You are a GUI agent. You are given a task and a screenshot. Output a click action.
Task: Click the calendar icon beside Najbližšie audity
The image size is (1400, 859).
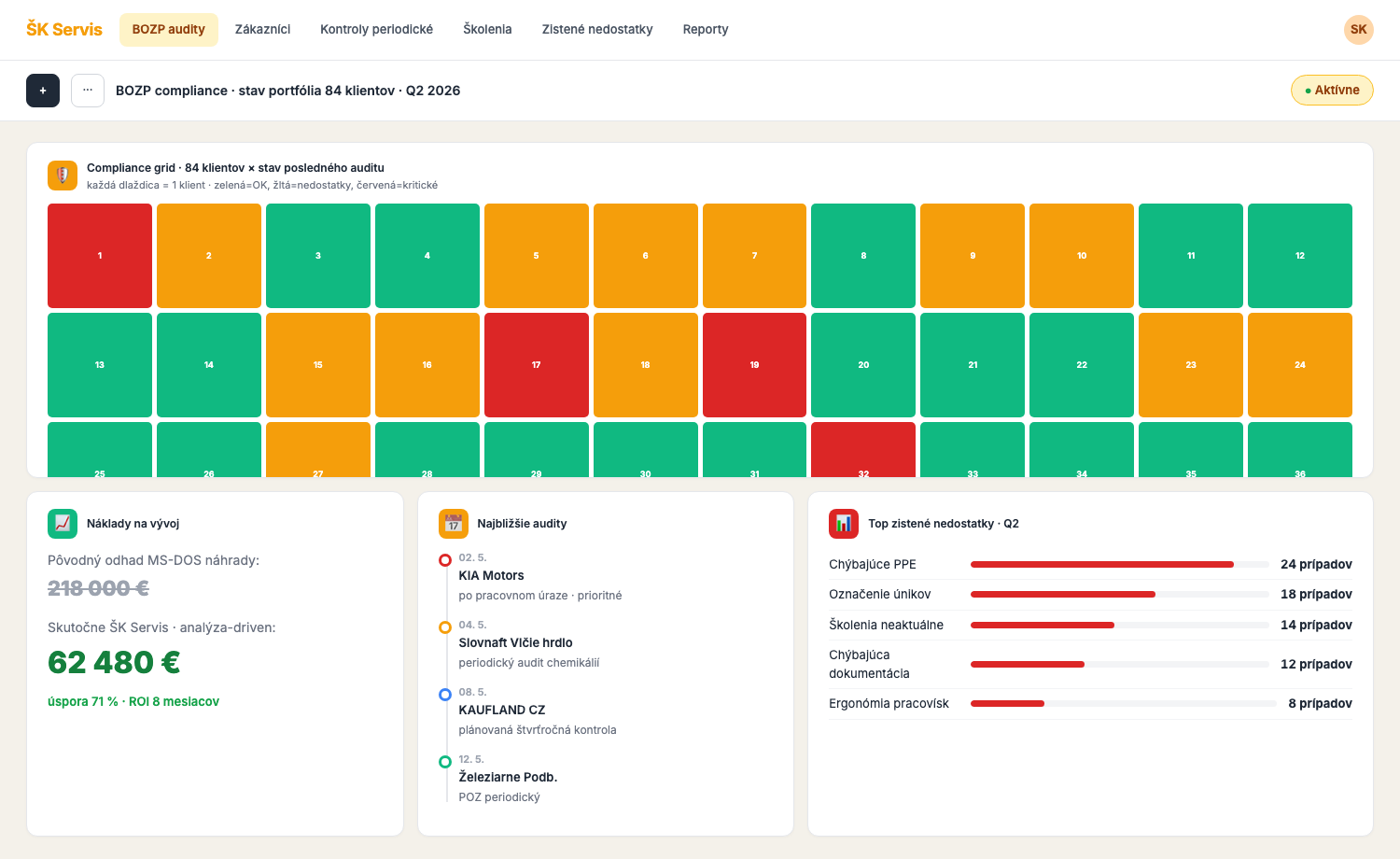[x=454, y=524]
